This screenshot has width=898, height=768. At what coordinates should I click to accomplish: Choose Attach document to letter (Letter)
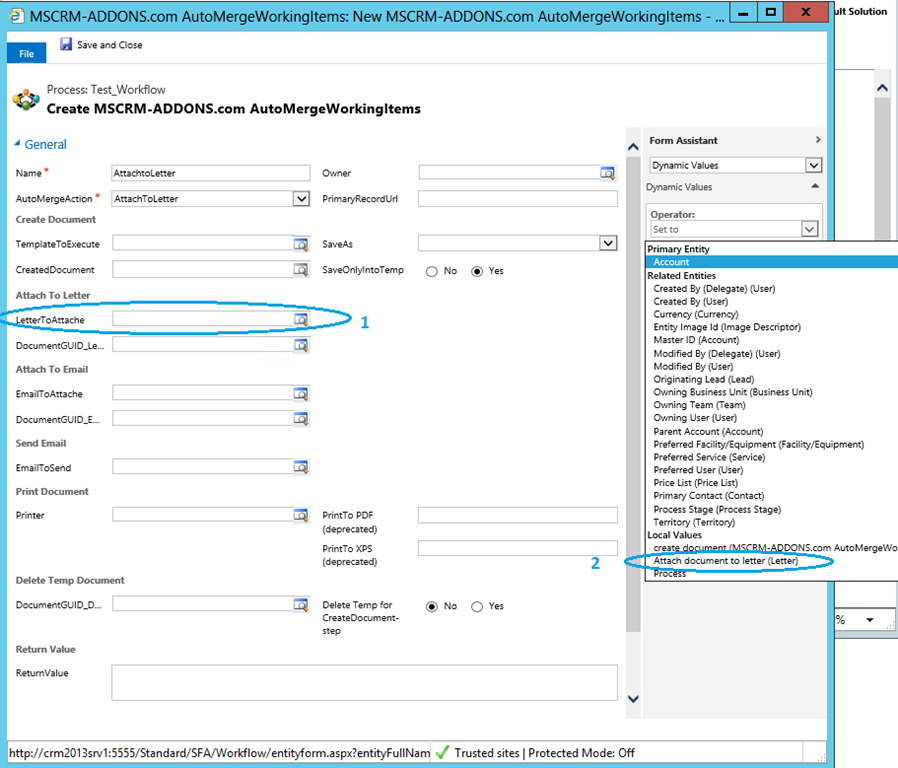coord(726,561)
